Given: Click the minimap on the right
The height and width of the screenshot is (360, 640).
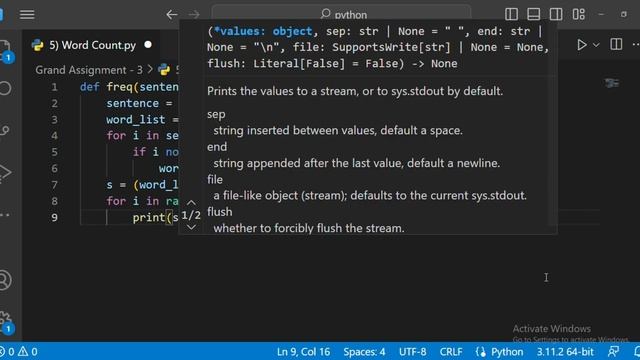Looking at the screenshot, I should tap(611, 83).
